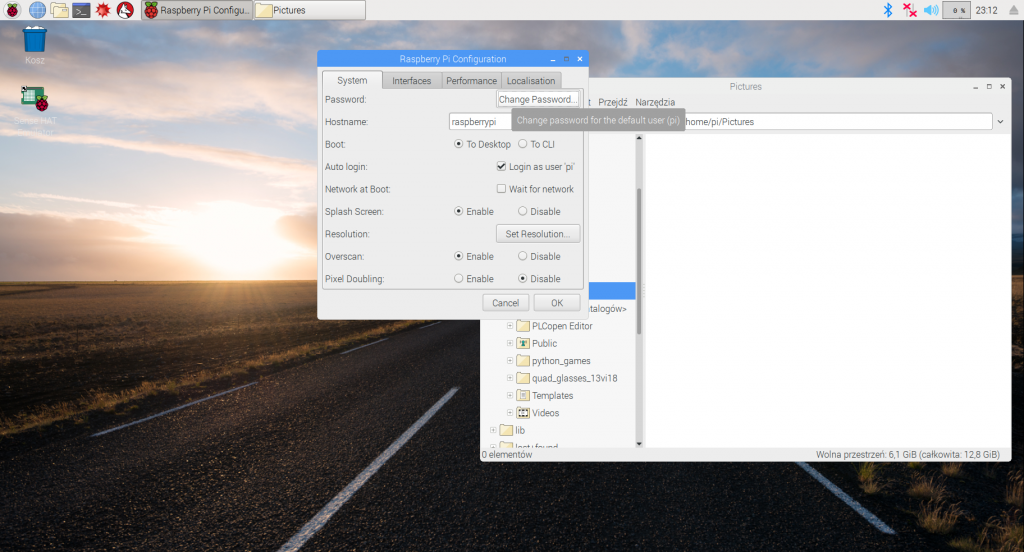1024x552 pixels.
Task: Enable the Wait for network checkbox
Action: click(x=502, y=189)
